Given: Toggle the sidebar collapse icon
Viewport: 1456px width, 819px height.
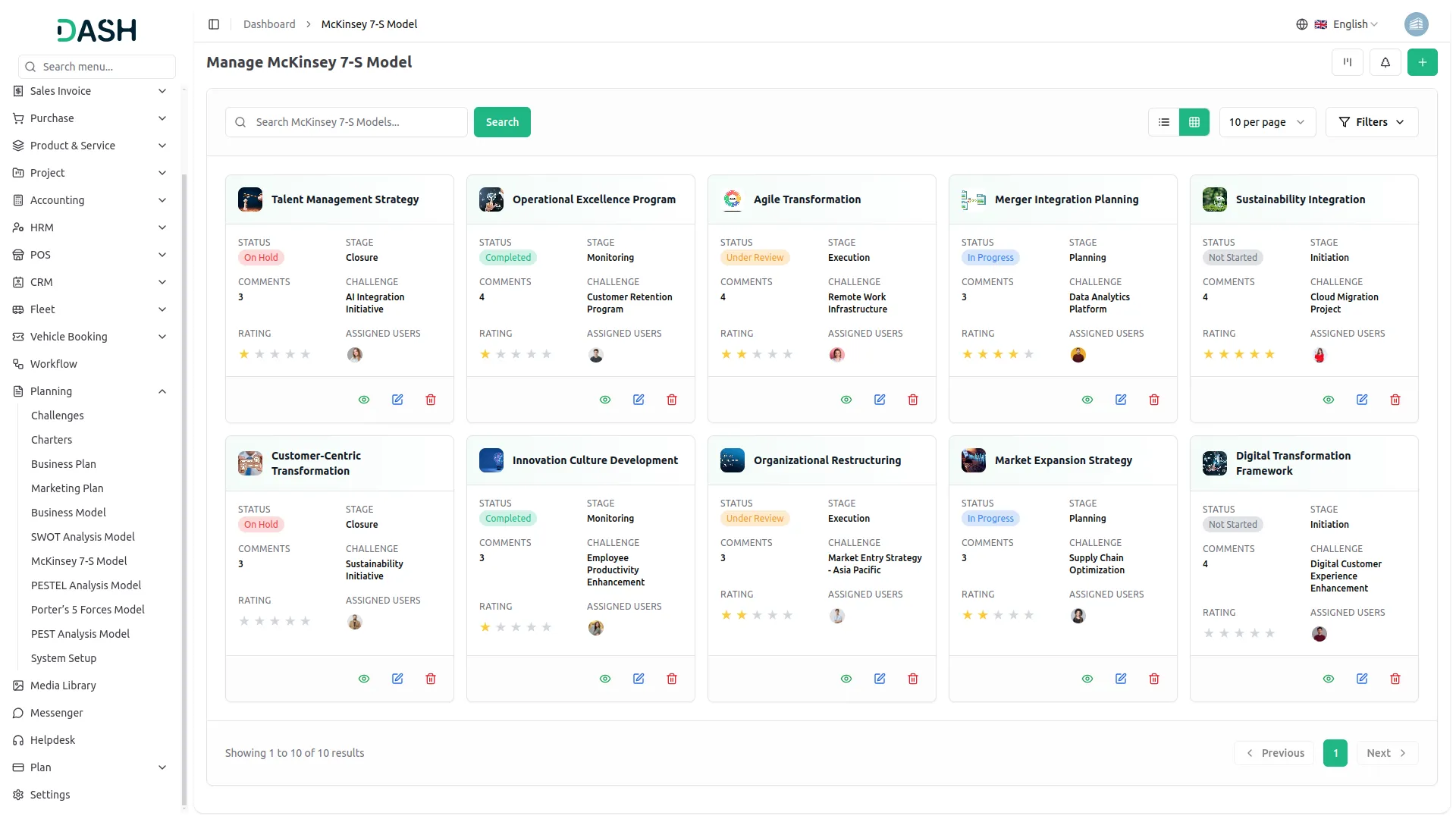Looking at the screenshot, I should coord(214,24).
